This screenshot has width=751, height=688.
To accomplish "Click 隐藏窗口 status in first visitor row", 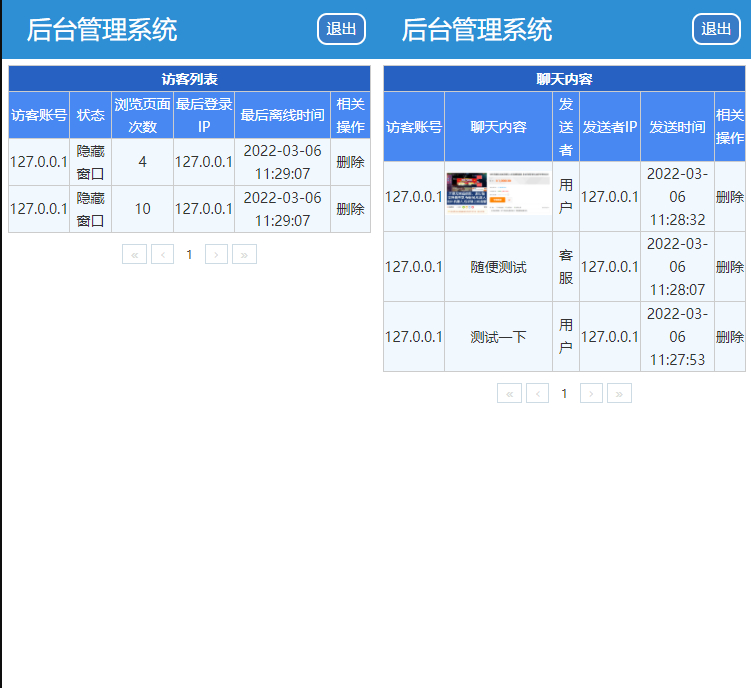I will (91, 162).
